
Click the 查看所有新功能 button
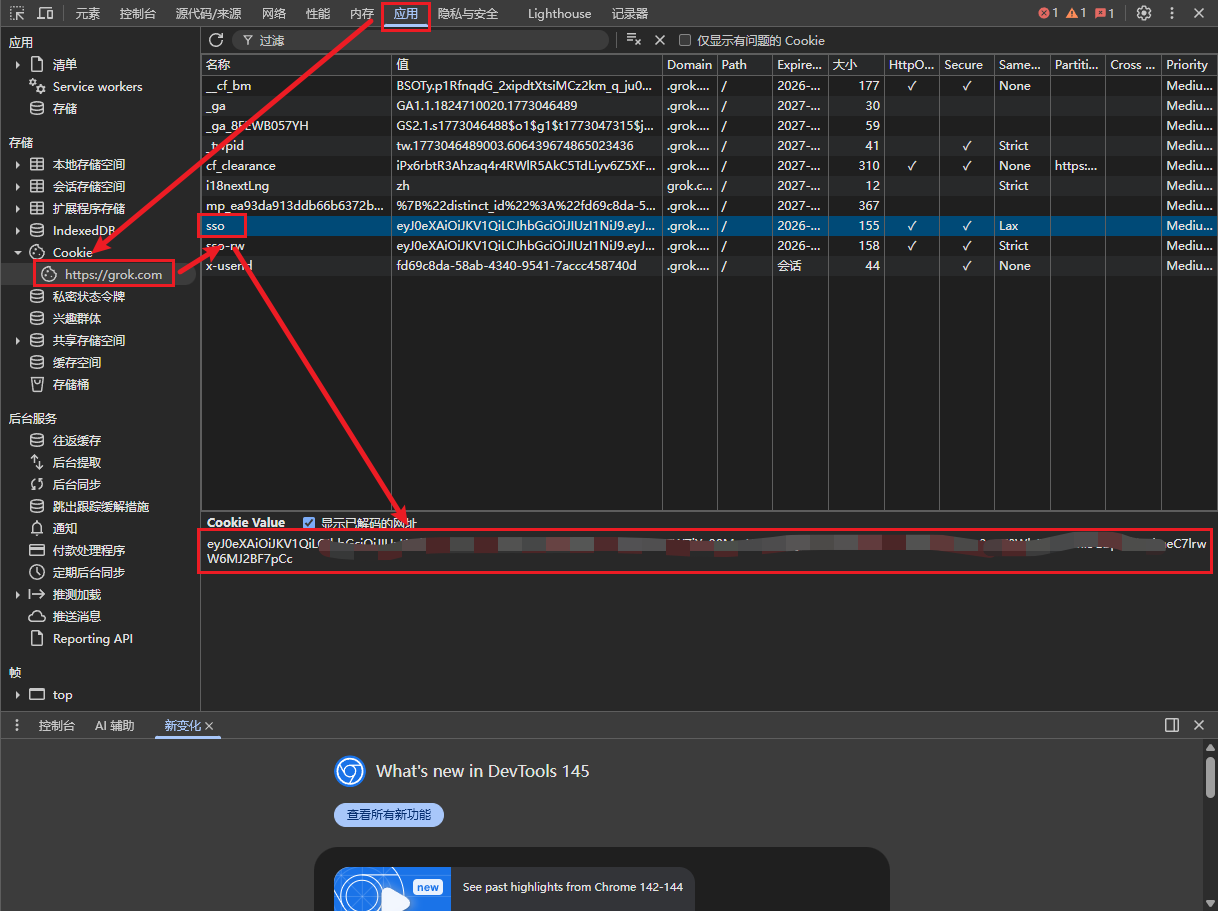[x=388, y=815]
